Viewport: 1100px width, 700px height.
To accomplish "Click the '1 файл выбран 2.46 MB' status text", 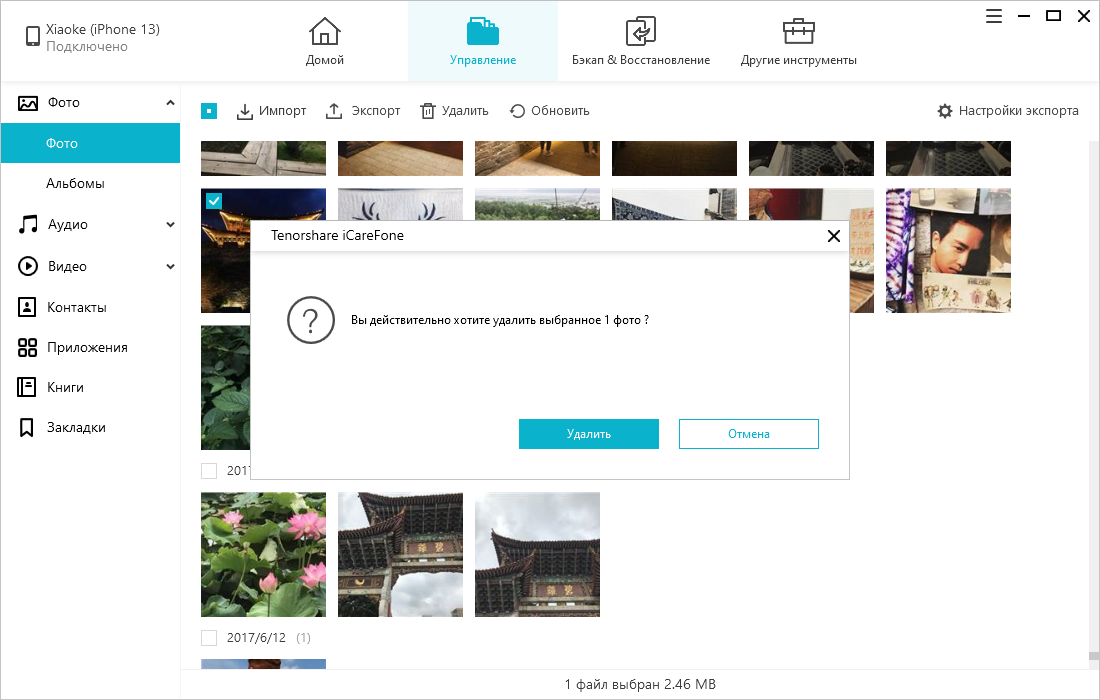I will 640,685.
